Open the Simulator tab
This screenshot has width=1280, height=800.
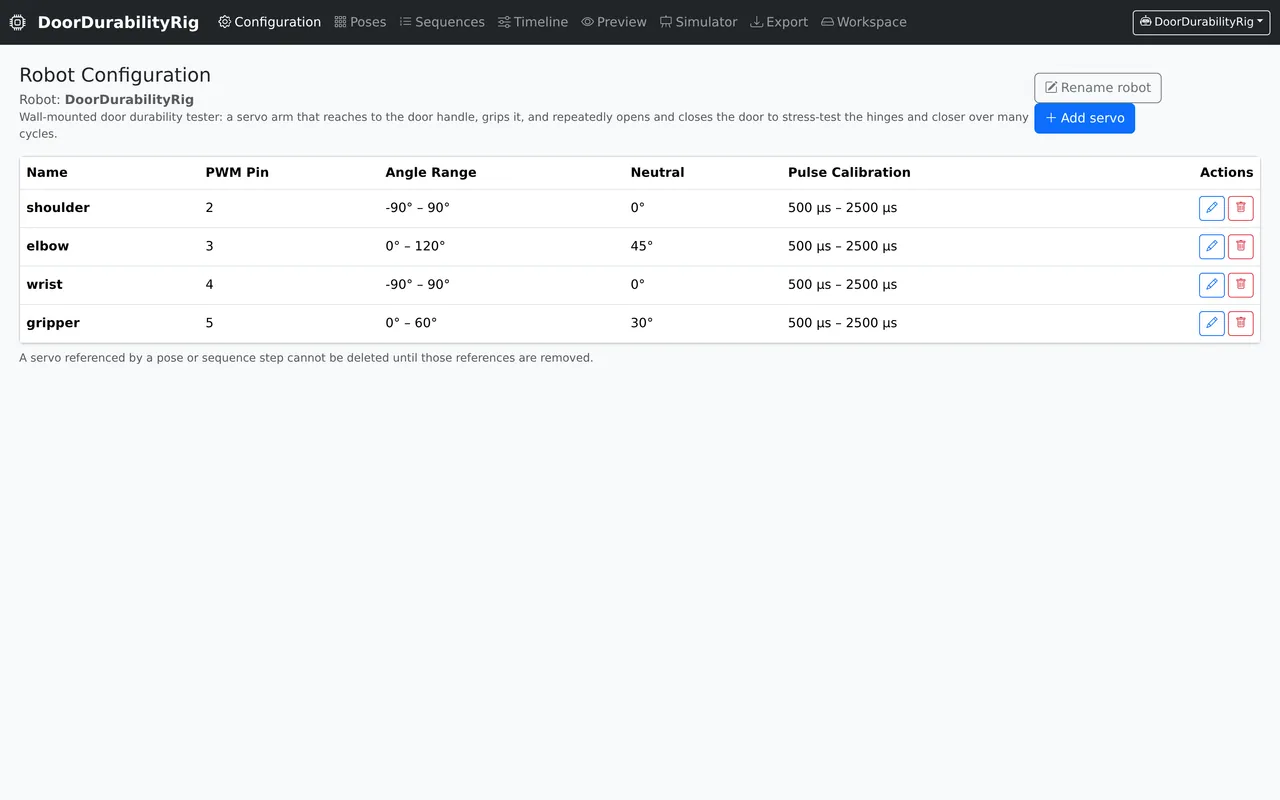(698, 22)
